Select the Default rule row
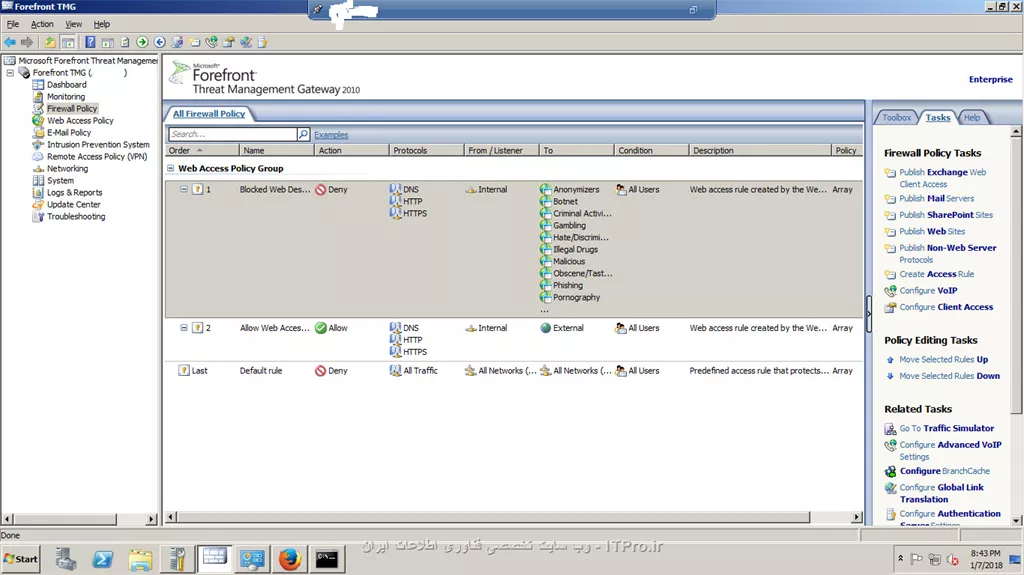 point(514,370)
